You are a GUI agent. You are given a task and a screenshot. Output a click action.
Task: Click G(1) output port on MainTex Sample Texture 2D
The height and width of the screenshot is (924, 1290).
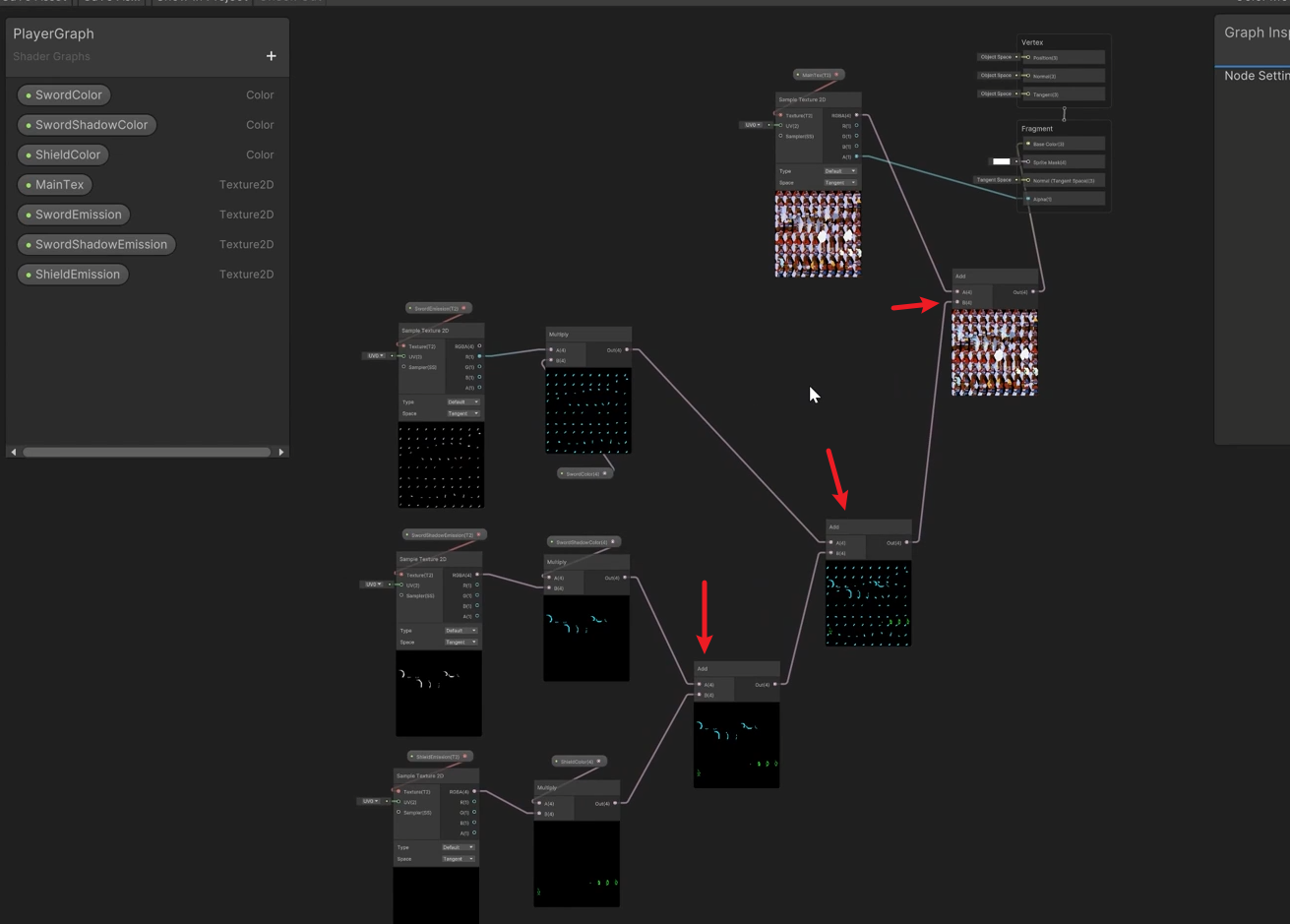point(857,136)
